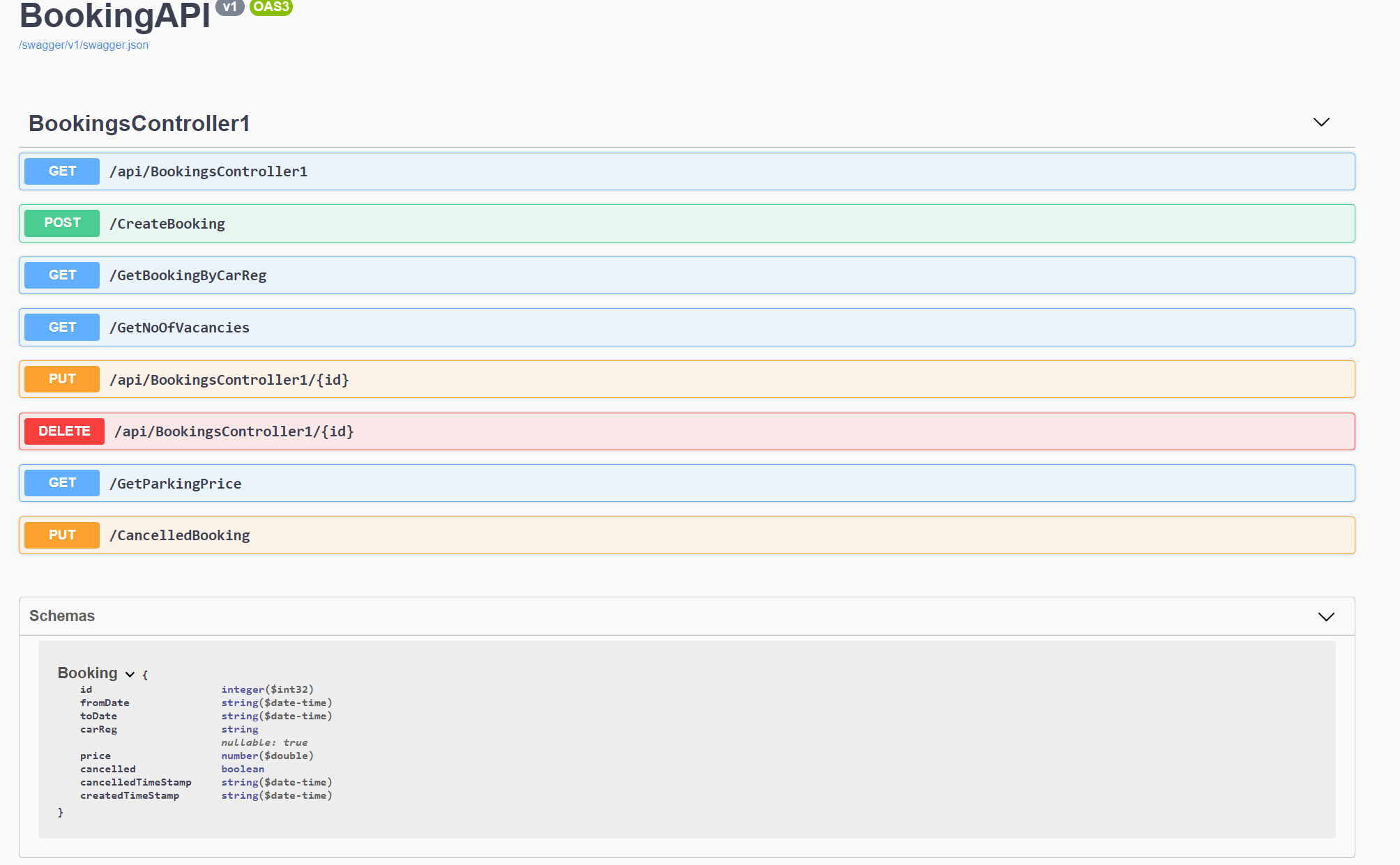The image size is (1400, 865).
Task: Click the boolean type text
Action: pyautogui.click(x=243, y=769)
